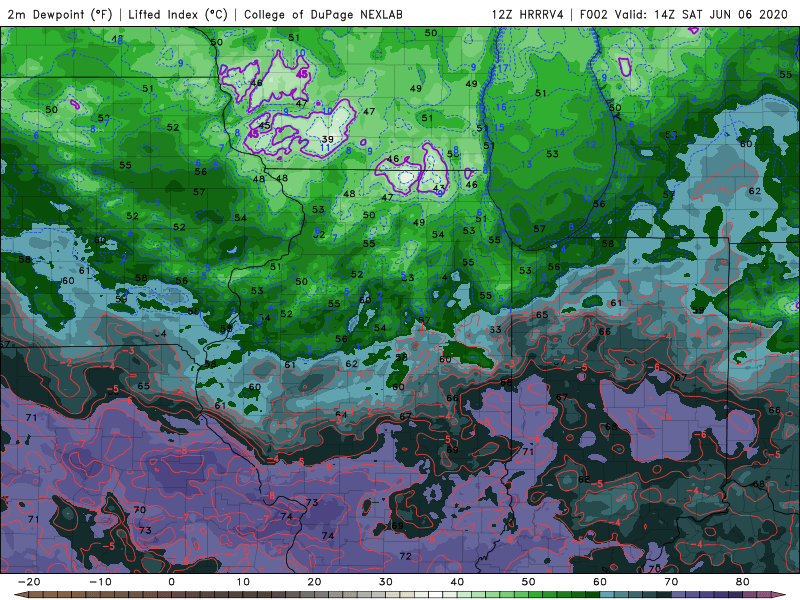Click the "2m Dewpoint (°F)" title text

coord(60,14)
